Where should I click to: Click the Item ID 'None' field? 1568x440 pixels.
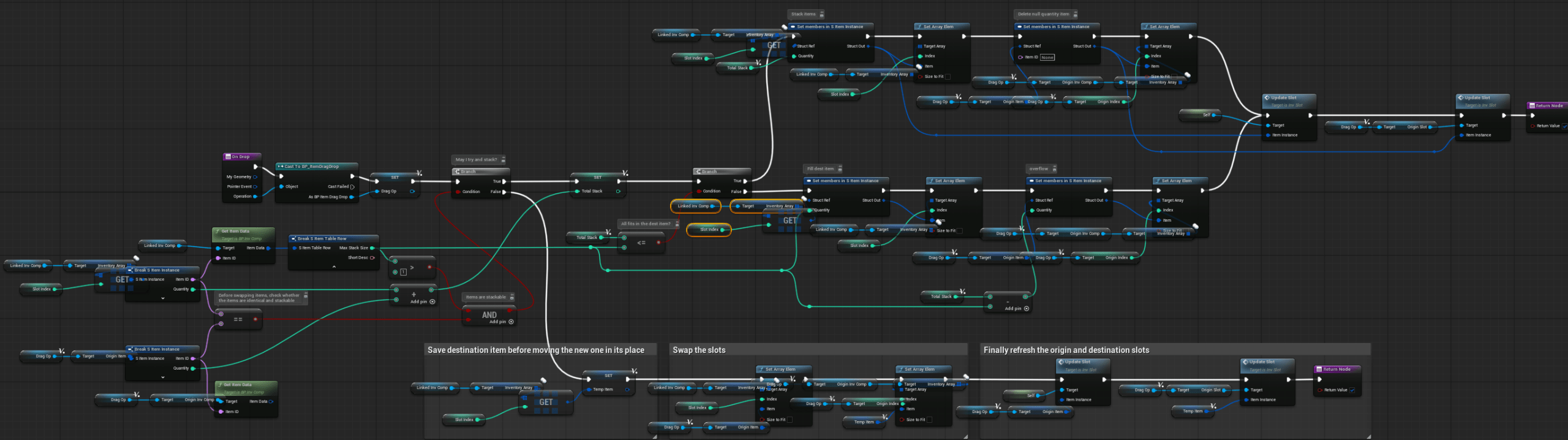(1047, 58)
